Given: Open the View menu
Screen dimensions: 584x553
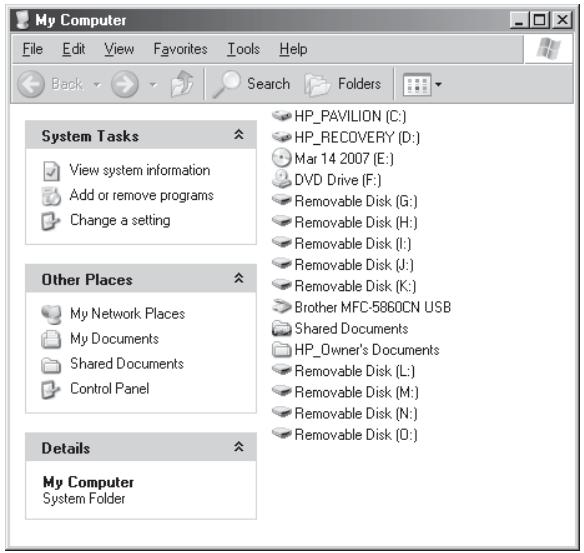Looking at the screenshot, I should [119, 49].
